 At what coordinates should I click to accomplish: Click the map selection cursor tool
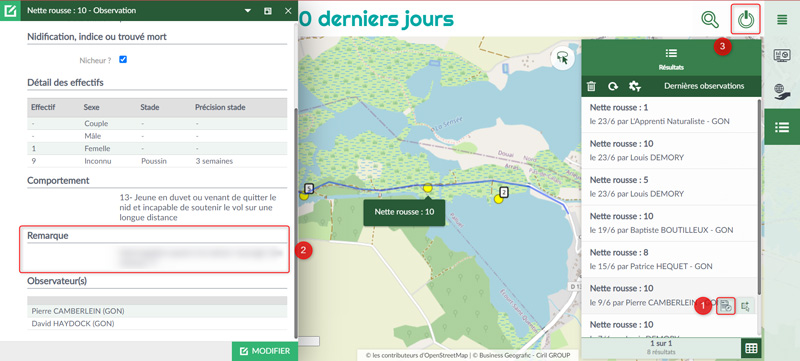(563, 58)
